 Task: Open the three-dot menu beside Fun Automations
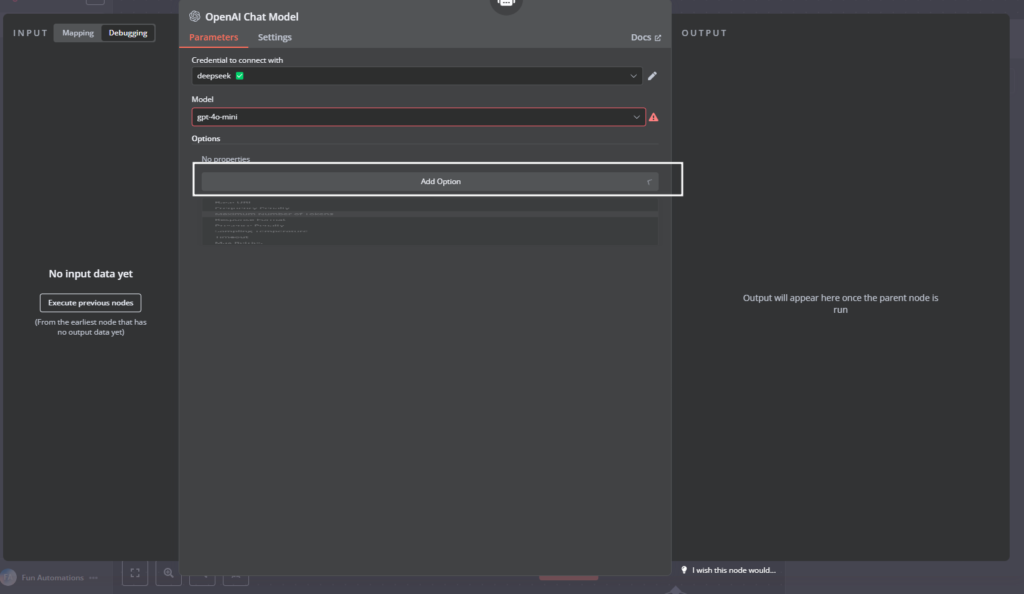[x=93, y=578]
